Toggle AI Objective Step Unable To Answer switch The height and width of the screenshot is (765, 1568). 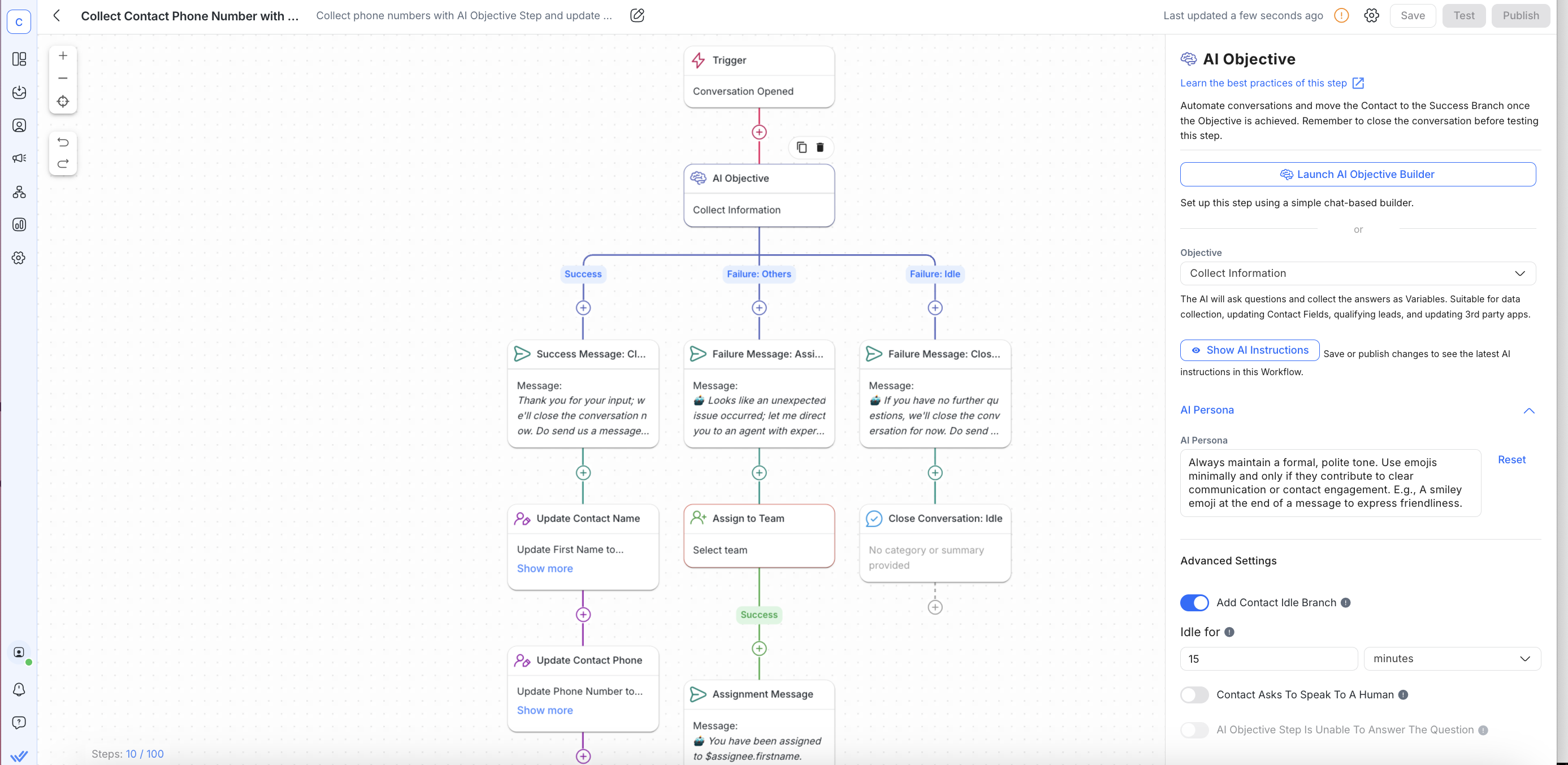pyautogui.click(x=1194, y=730)
